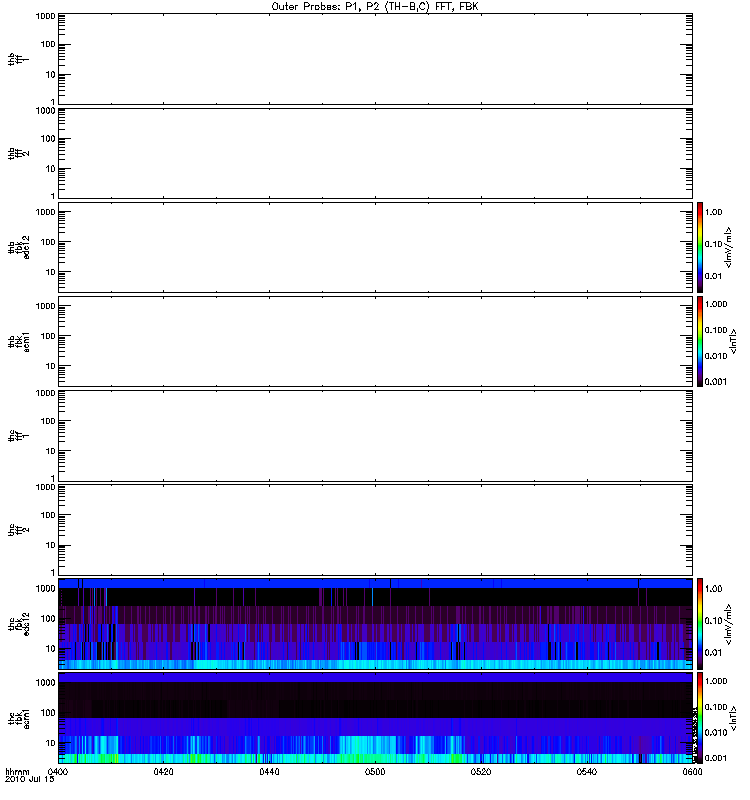750x800 pixels.
Task: Click the '2010 Jul 15' date label
Action: 30,779
